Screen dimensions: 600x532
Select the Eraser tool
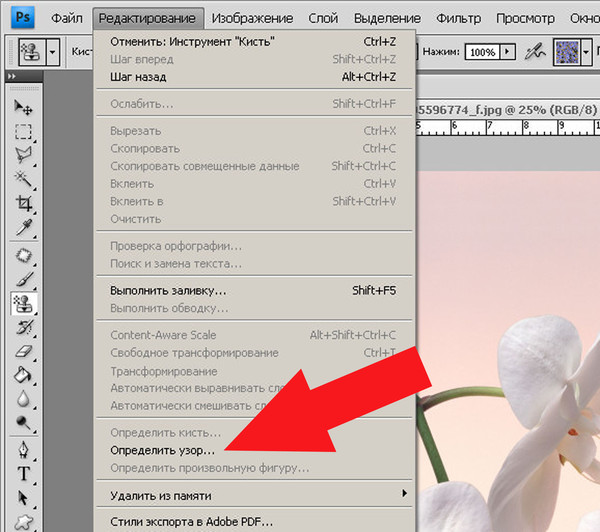tap(23, 351)
